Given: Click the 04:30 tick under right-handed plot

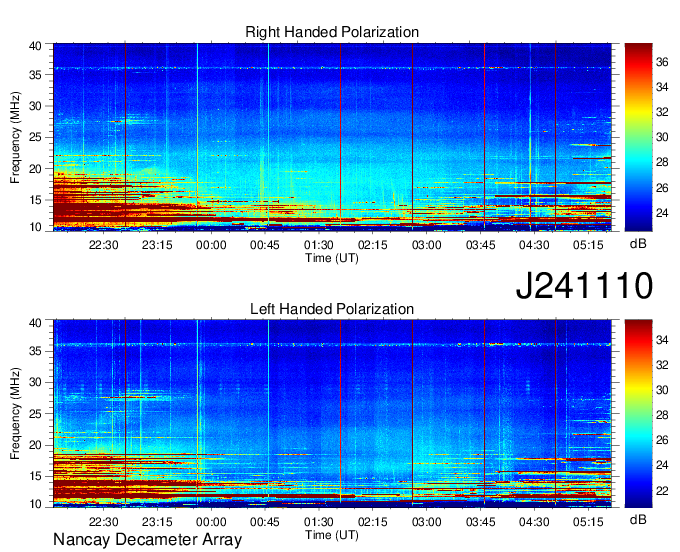Looking at the screenshot, I should 534,245.
